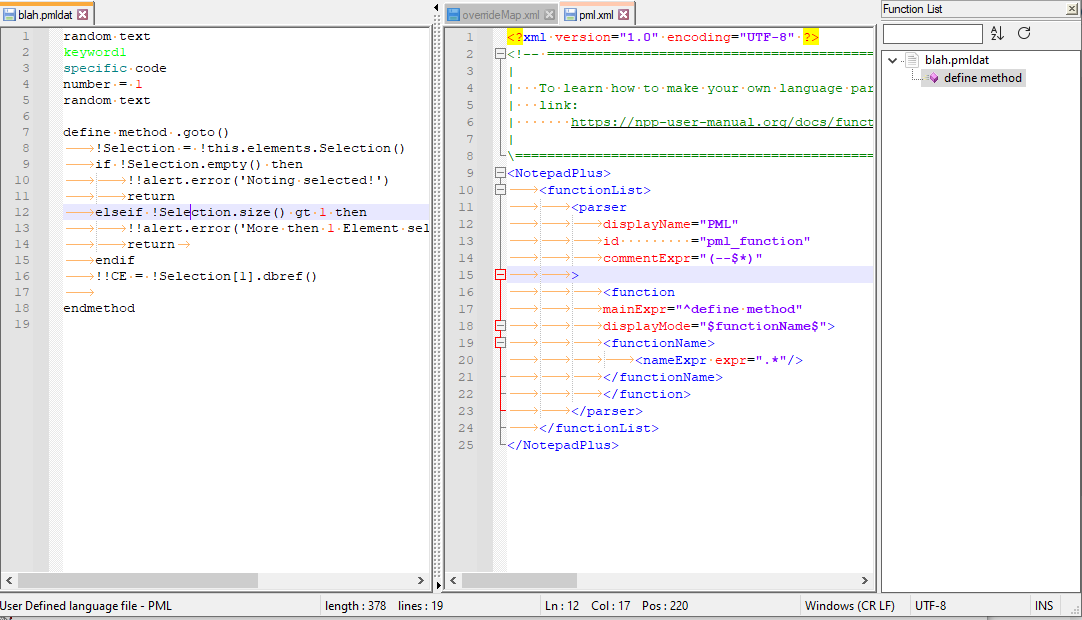This screenshot has width=1082, height=620.
Task: Click '<nameExpr expr=".*"/>' on line 20
Action: pyautogui.click(x=718, y=360)
